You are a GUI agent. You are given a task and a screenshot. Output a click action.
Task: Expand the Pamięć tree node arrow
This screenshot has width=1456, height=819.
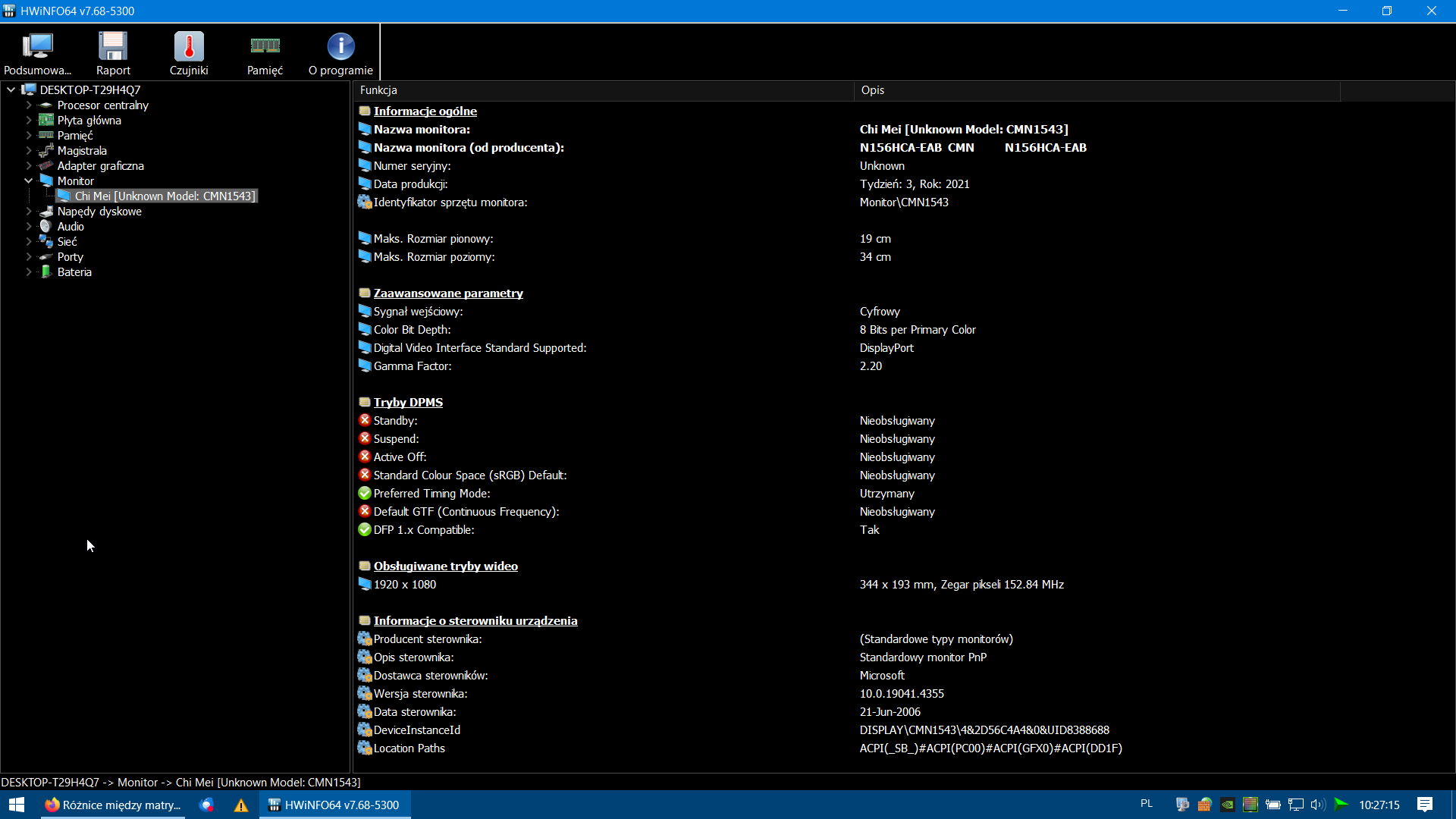coord(29,135)
